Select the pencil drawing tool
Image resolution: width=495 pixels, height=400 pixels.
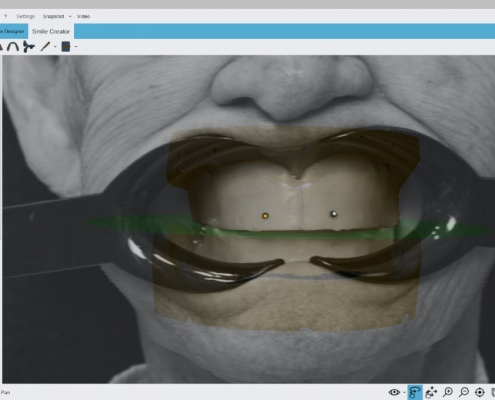(x=45, y=46)
